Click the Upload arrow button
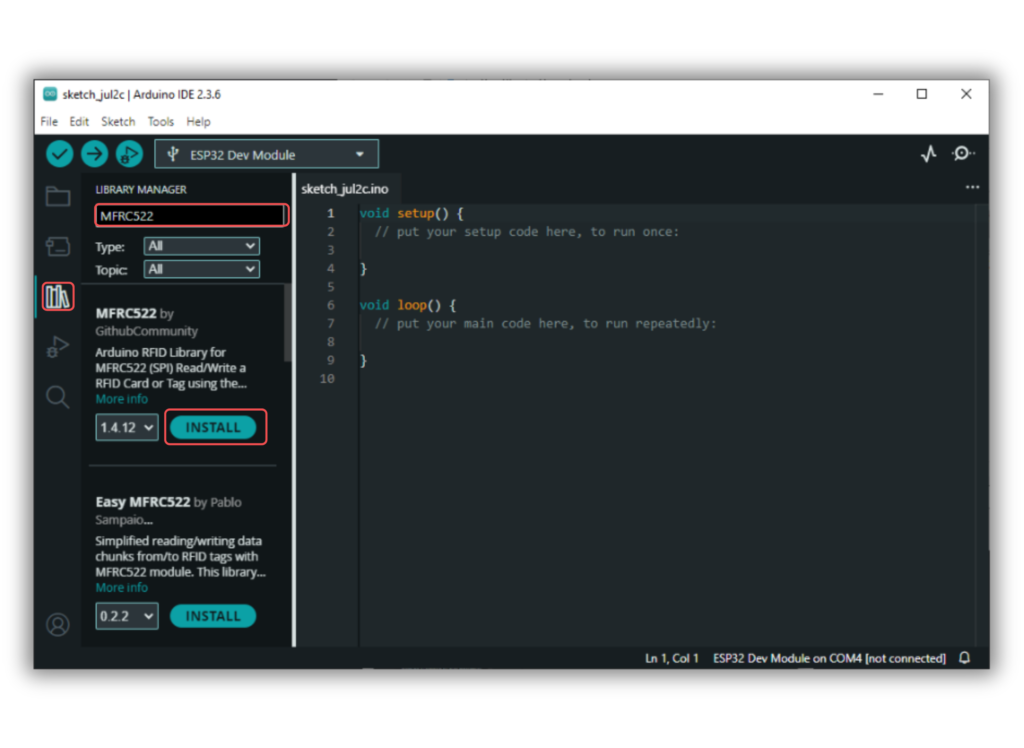 tap(95, 154)
